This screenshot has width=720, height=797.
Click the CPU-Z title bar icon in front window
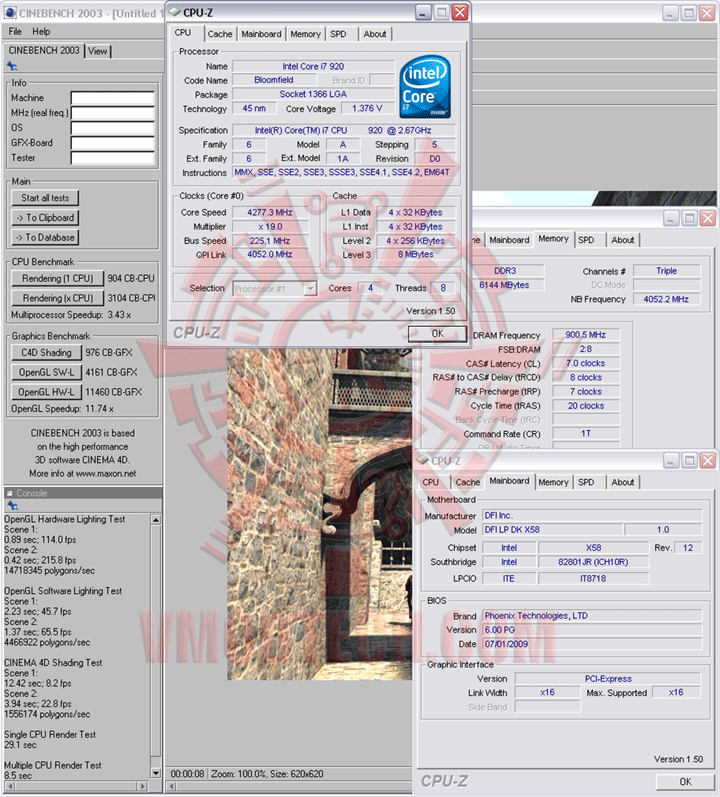point(175,12)
